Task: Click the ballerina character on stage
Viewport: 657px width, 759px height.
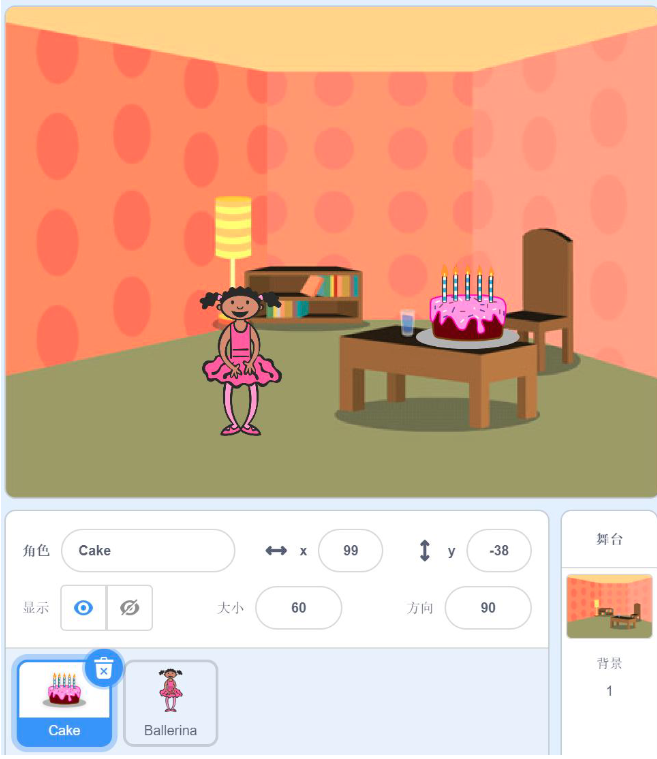Action: [241, 361]
